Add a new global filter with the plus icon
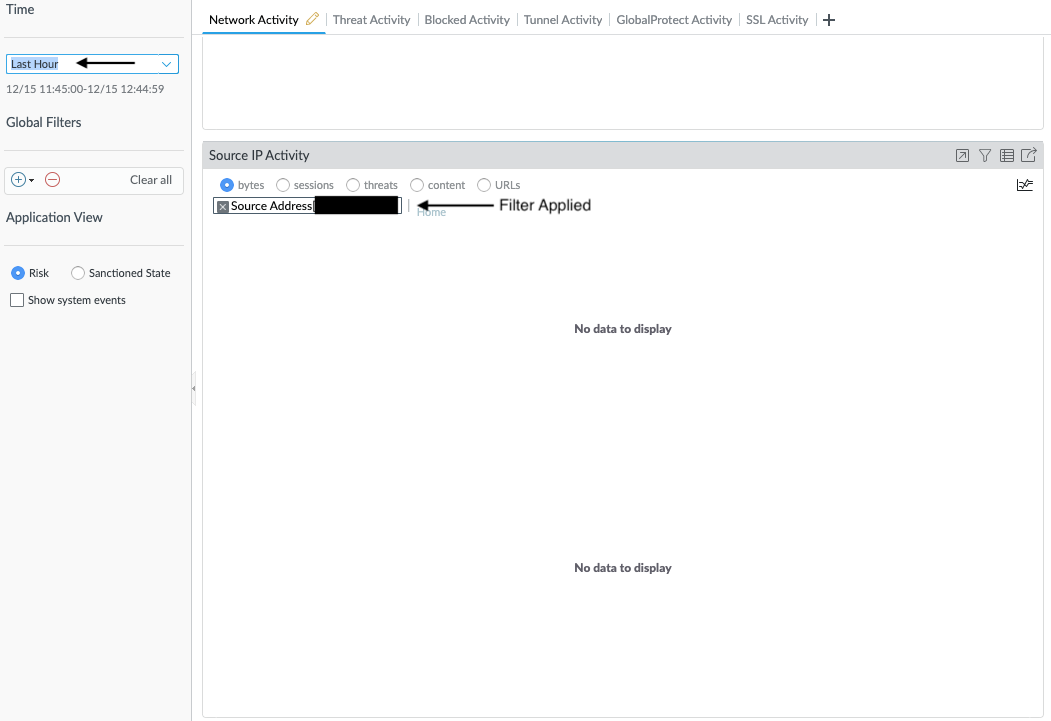The image size is (1051, 721). [16, 180]
